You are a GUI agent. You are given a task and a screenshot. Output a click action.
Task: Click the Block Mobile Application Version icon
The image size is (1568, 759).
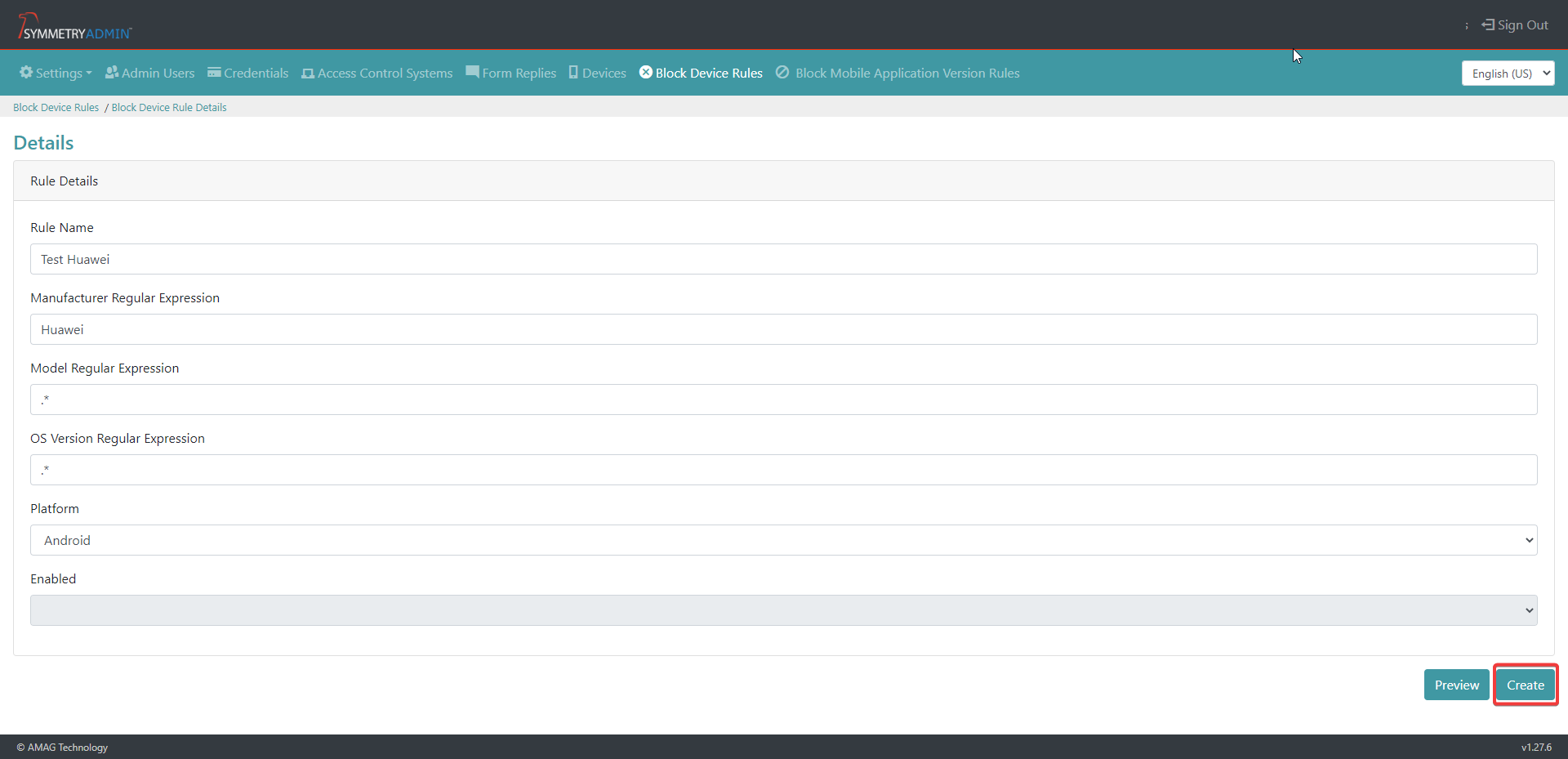782,72
